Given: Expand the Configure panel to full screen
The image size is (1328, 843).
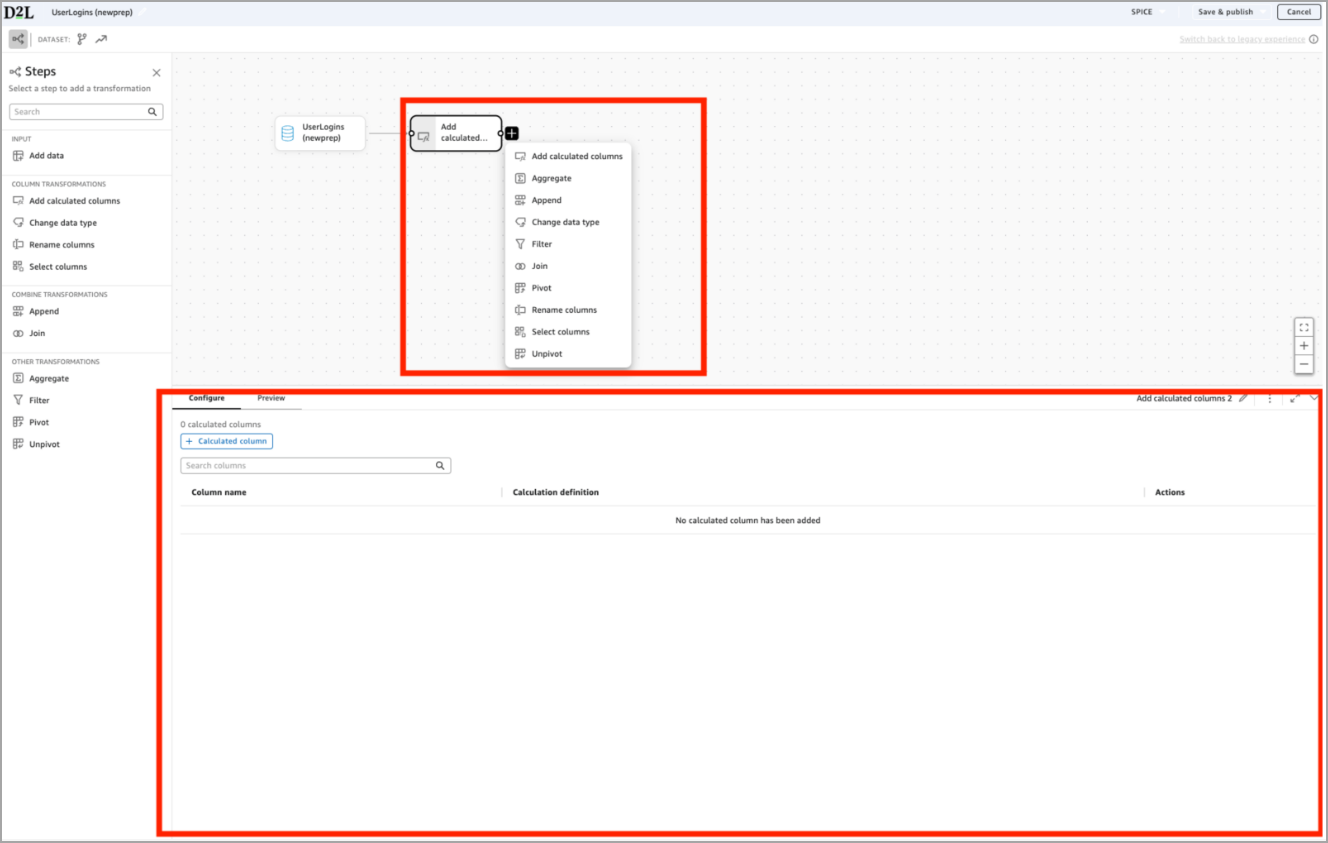Looking at the screenshot, I should pos(1294,398).
